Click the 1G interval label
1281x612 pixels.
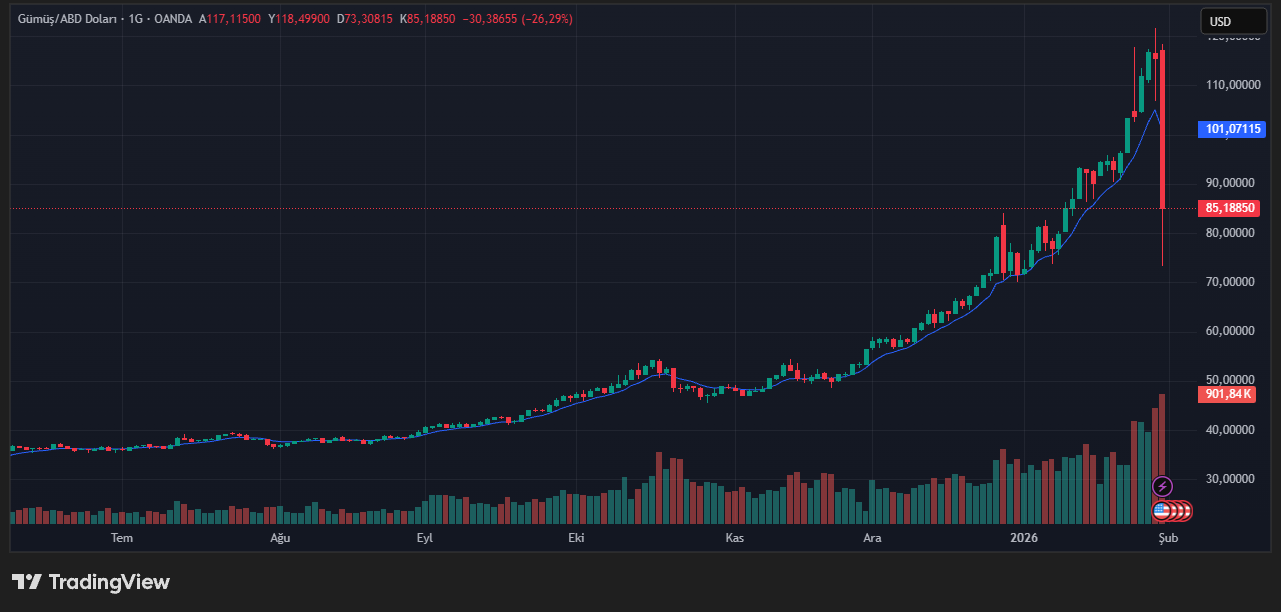click(x=135, y=19)
